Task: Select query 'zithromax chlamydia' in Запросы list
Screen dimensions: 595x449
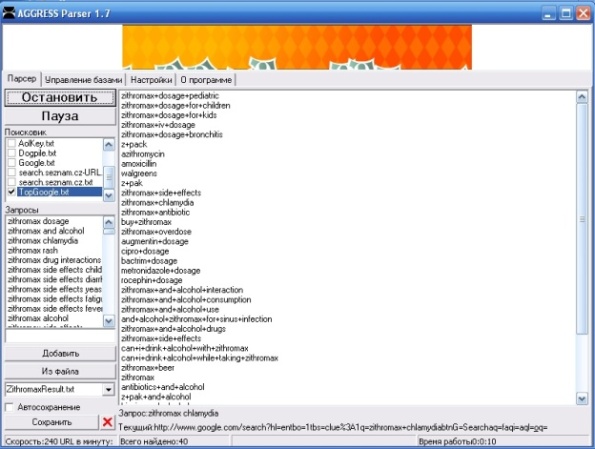Action: coord(42,241)
